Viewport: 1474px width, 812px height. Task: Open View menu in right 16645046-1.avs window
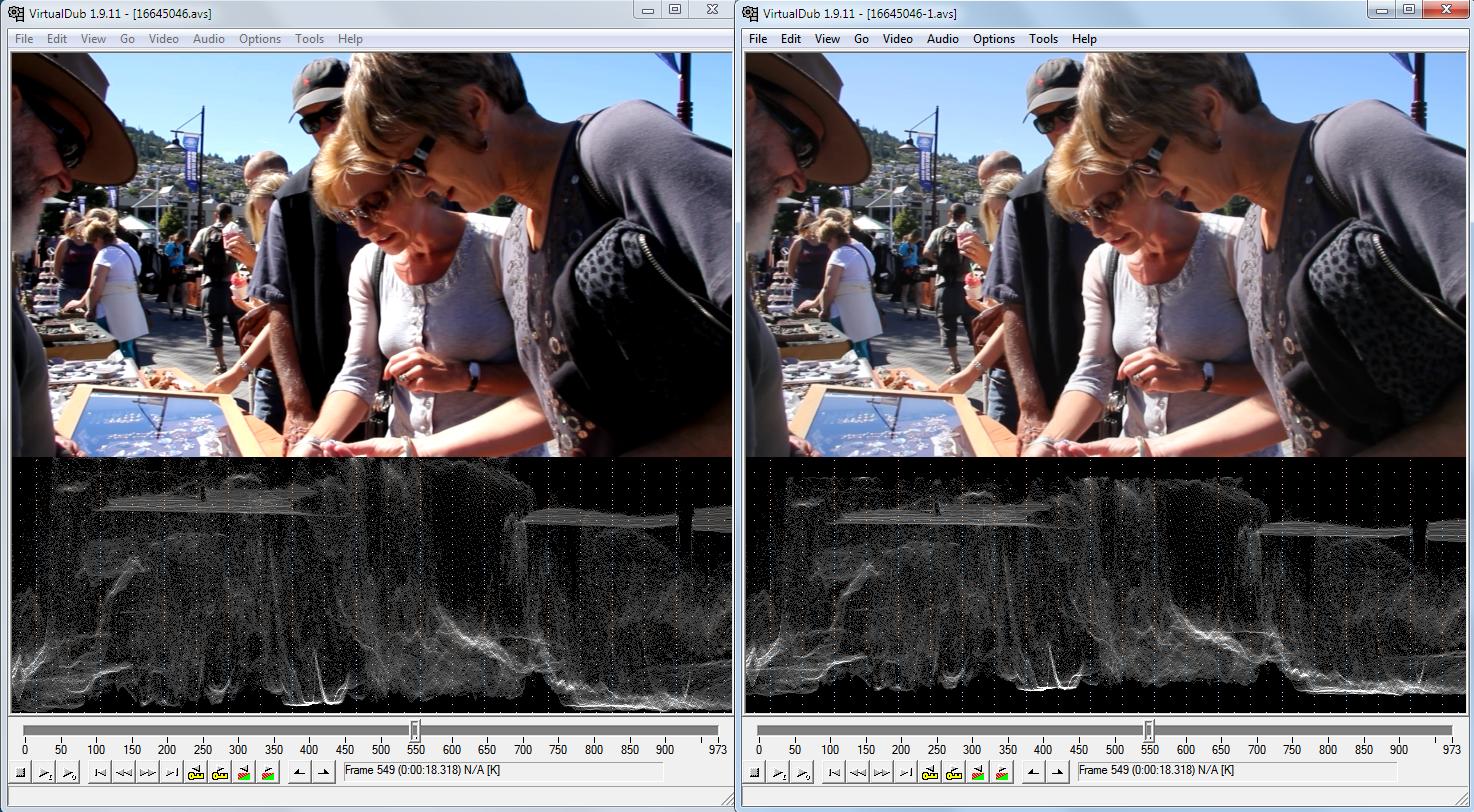click(827, 39)
